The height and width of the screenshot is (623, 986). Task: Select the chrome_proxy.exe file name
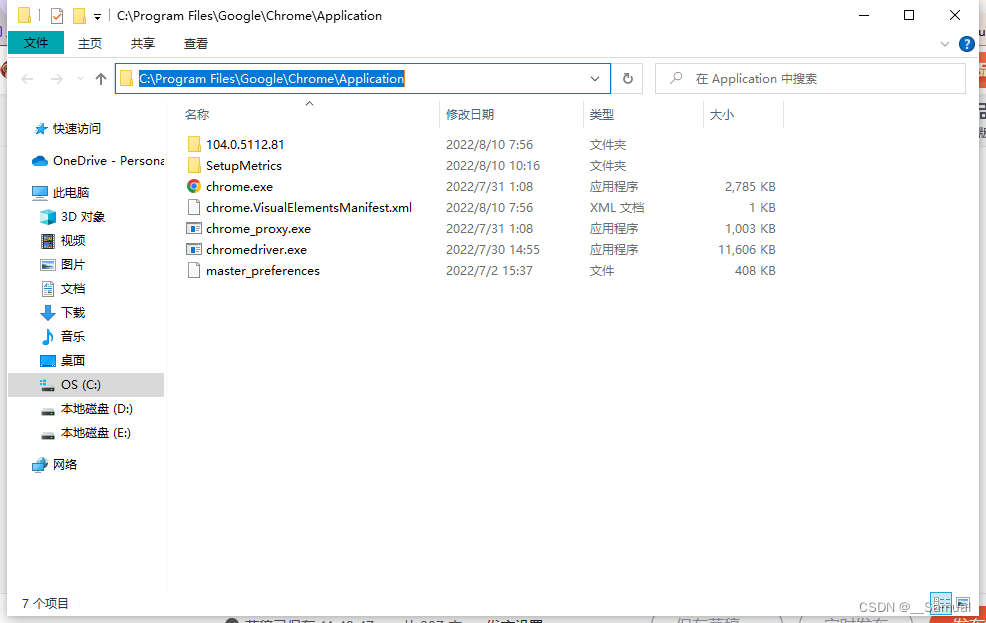coord(258,229)
